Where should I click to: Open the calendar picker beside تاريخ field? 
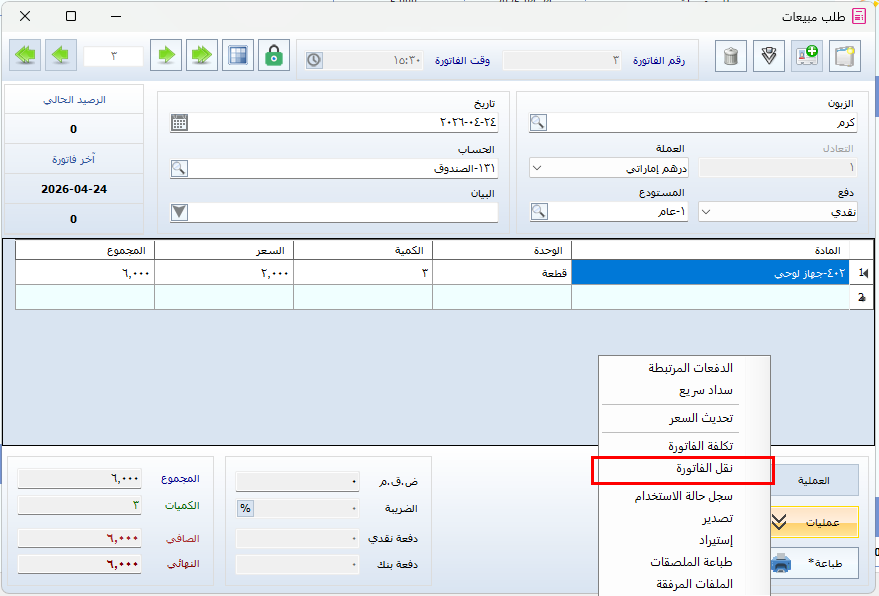(179, 123)
